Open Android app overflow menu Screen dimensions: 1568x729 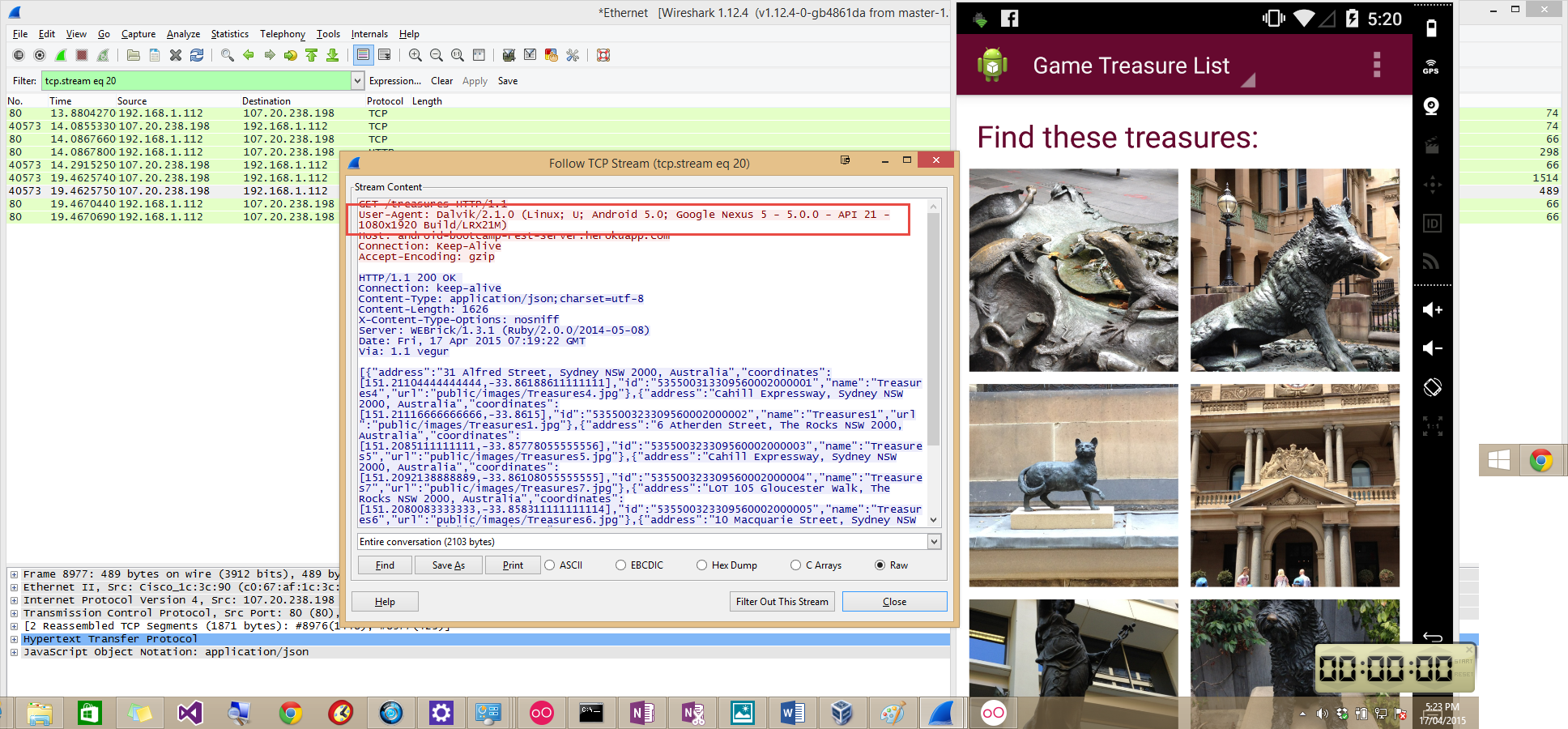[x=1376, y=65]
